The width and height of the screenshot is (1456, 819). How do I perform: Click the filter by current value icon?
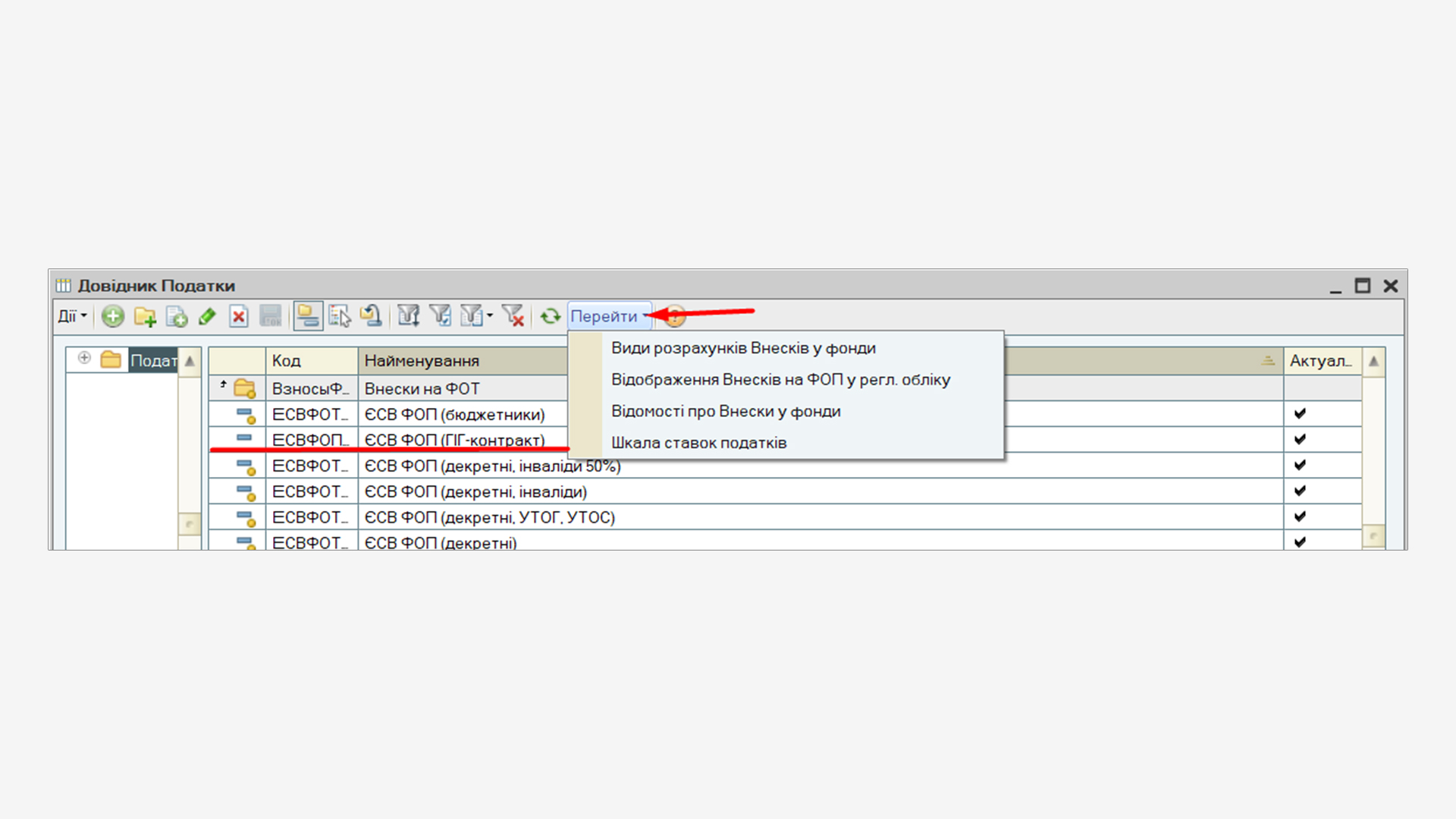coord(441,316)
